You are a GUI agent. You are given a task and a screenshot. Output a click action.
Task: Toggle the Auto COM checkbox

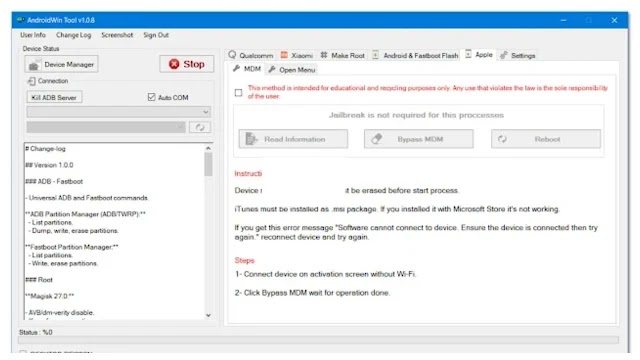[x=151, y=97]
